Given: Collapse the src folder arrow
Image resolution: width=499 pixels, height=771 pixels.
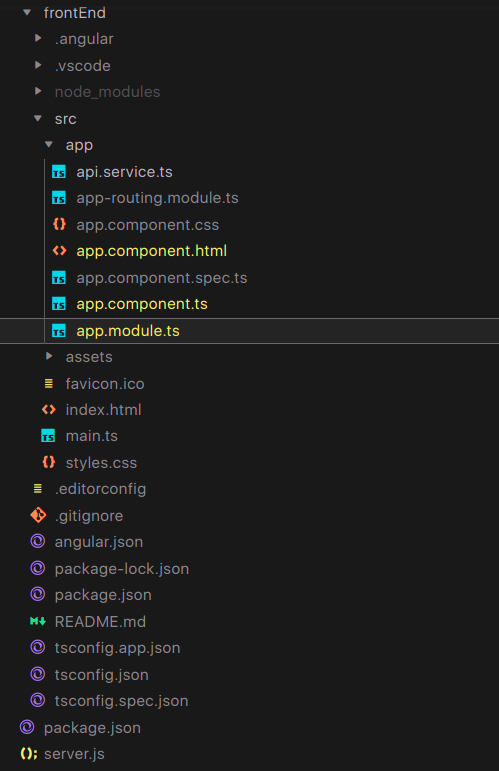Looking at the screenshot, I should pos(38,118).
